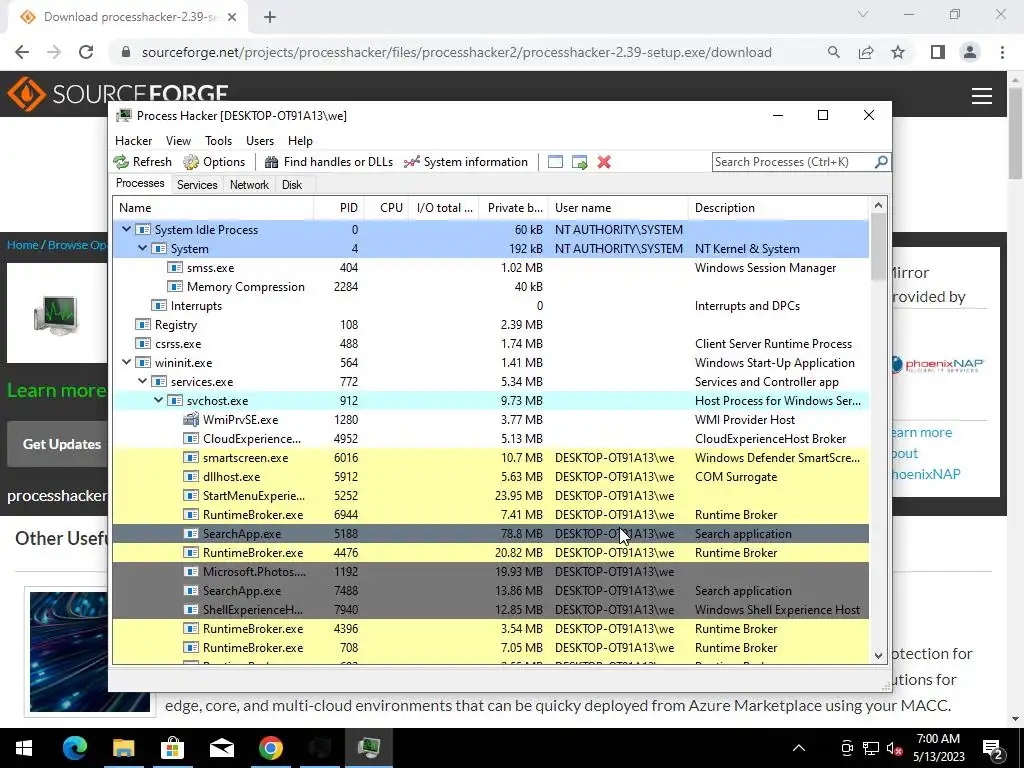Sort by the User name column header
This screenshot has height=768, width=1024.
[x=618, y=208]
